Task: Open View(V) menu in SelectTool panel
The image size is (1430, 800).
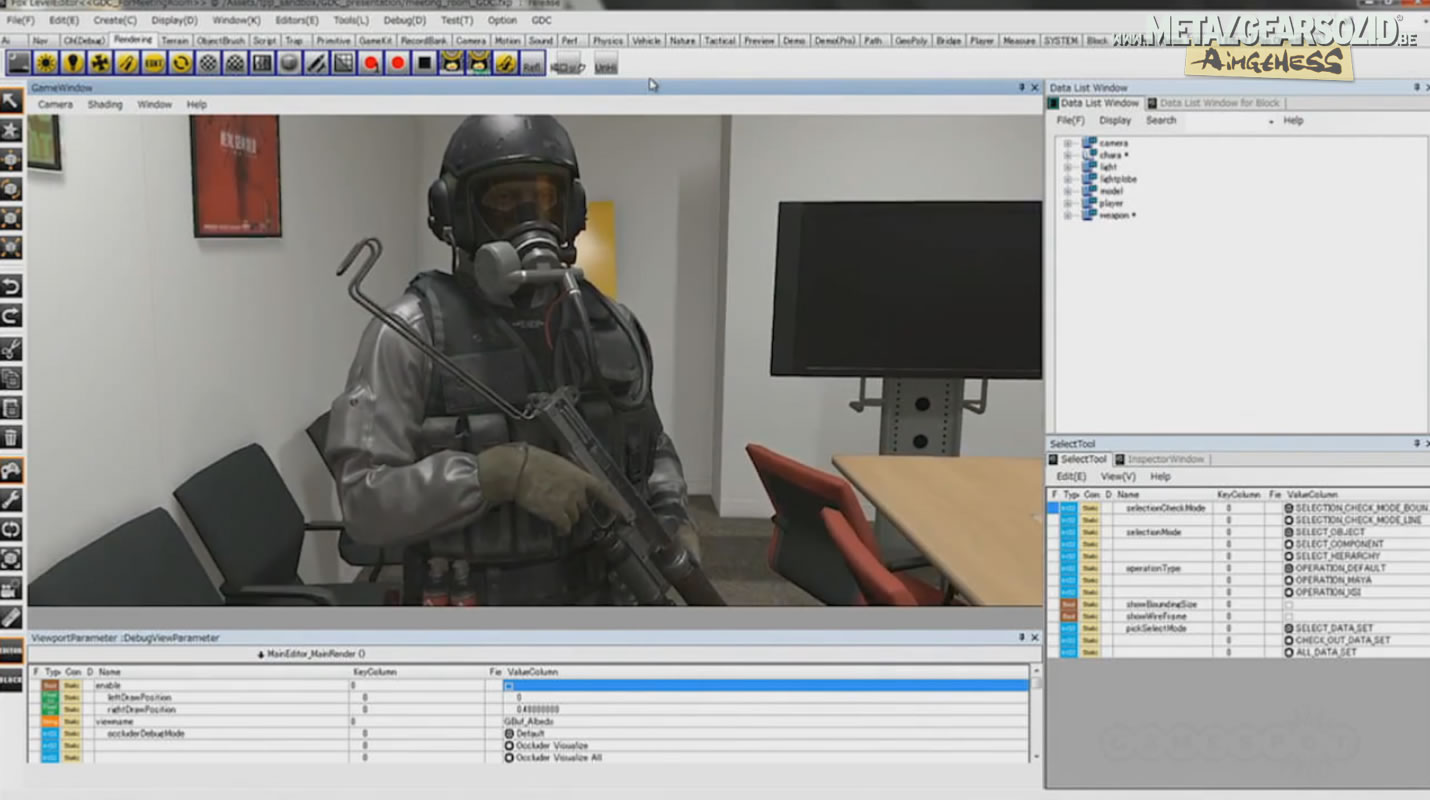Action: pyautogui.click(x=1118, y=476)
